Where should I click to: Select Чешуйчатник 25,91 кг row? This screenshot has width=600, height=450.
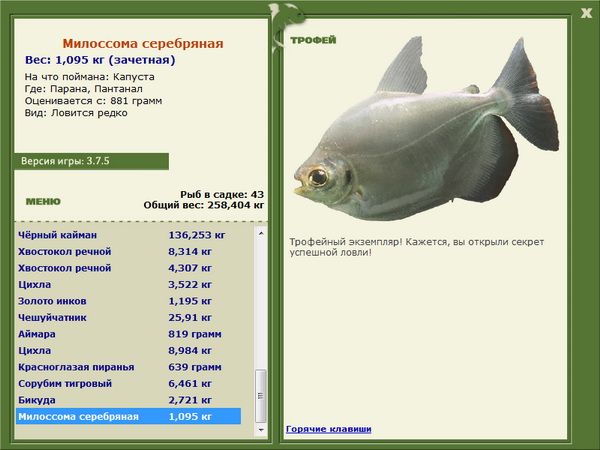tap(129, 317)
